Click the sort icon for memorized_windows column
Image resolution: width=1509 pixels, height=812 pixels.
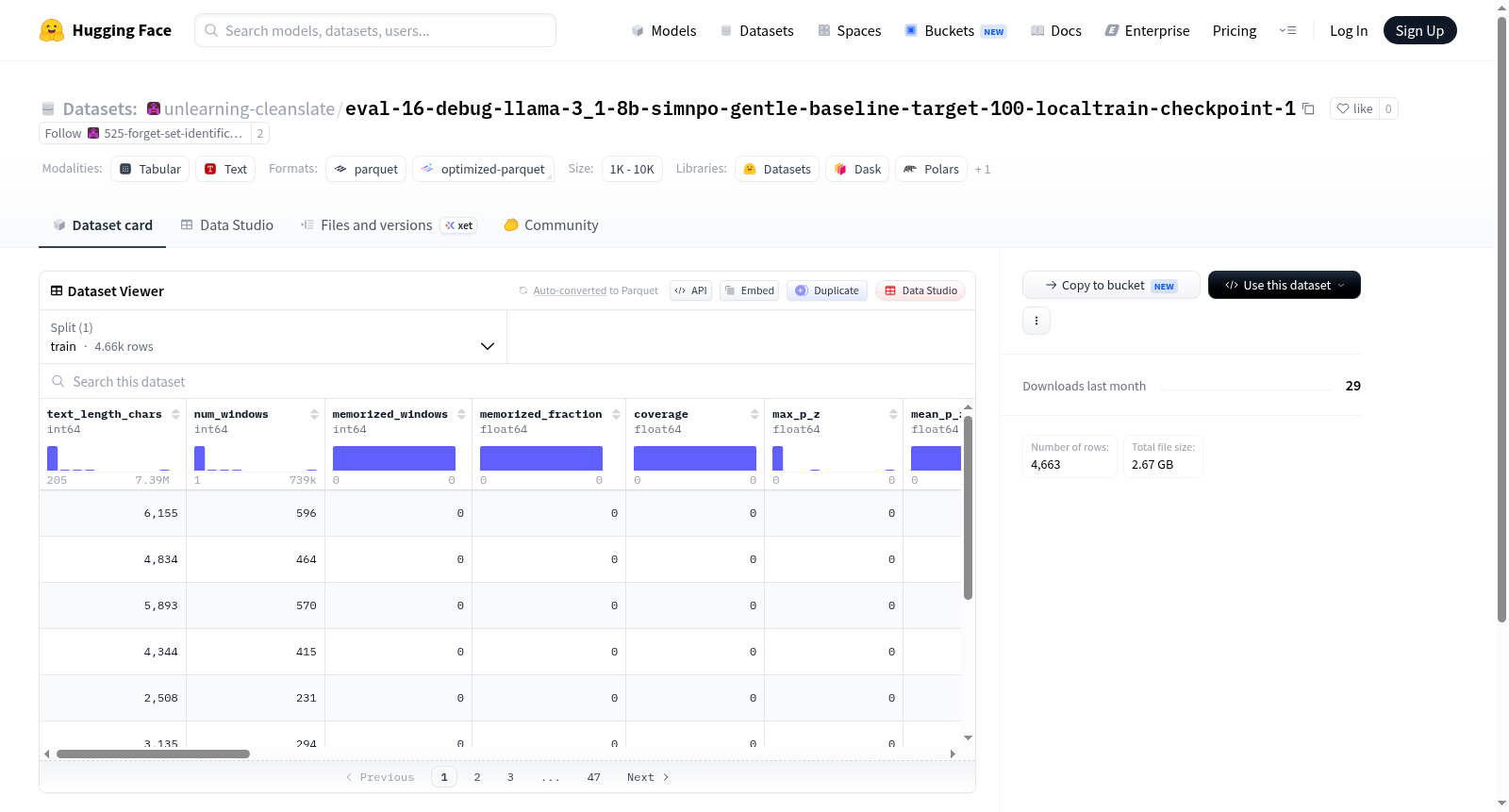pyautogui.click(x=461, y=414)
